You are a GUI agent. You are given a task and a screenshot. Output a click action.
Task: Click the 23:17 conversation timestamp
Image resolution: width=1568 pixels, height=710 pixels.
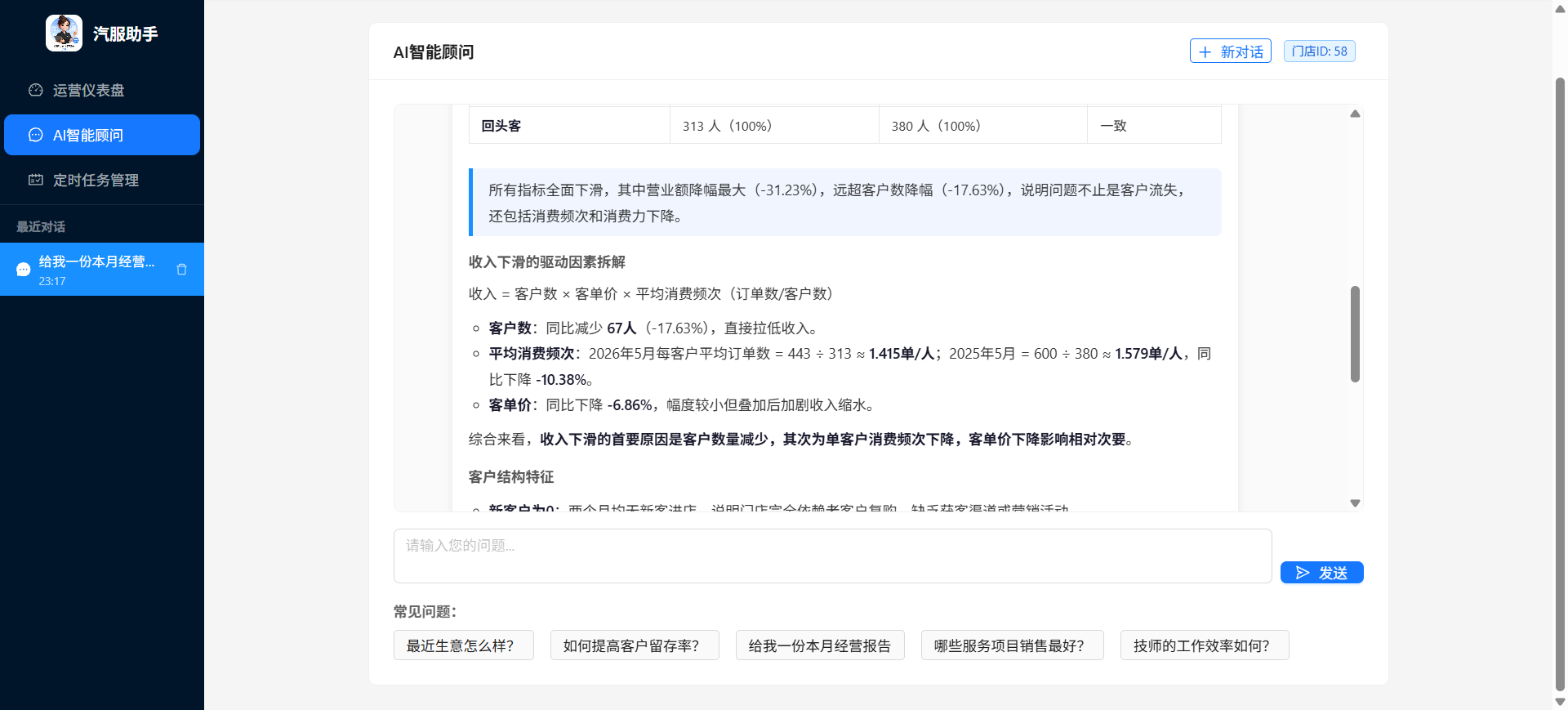tap(52, 281)
